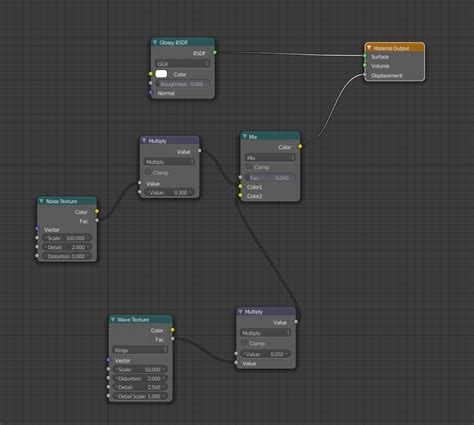Screen dimensions: 474x425
Task: Collapse the Noise Texture node triangle
Action: coord(41,201)
